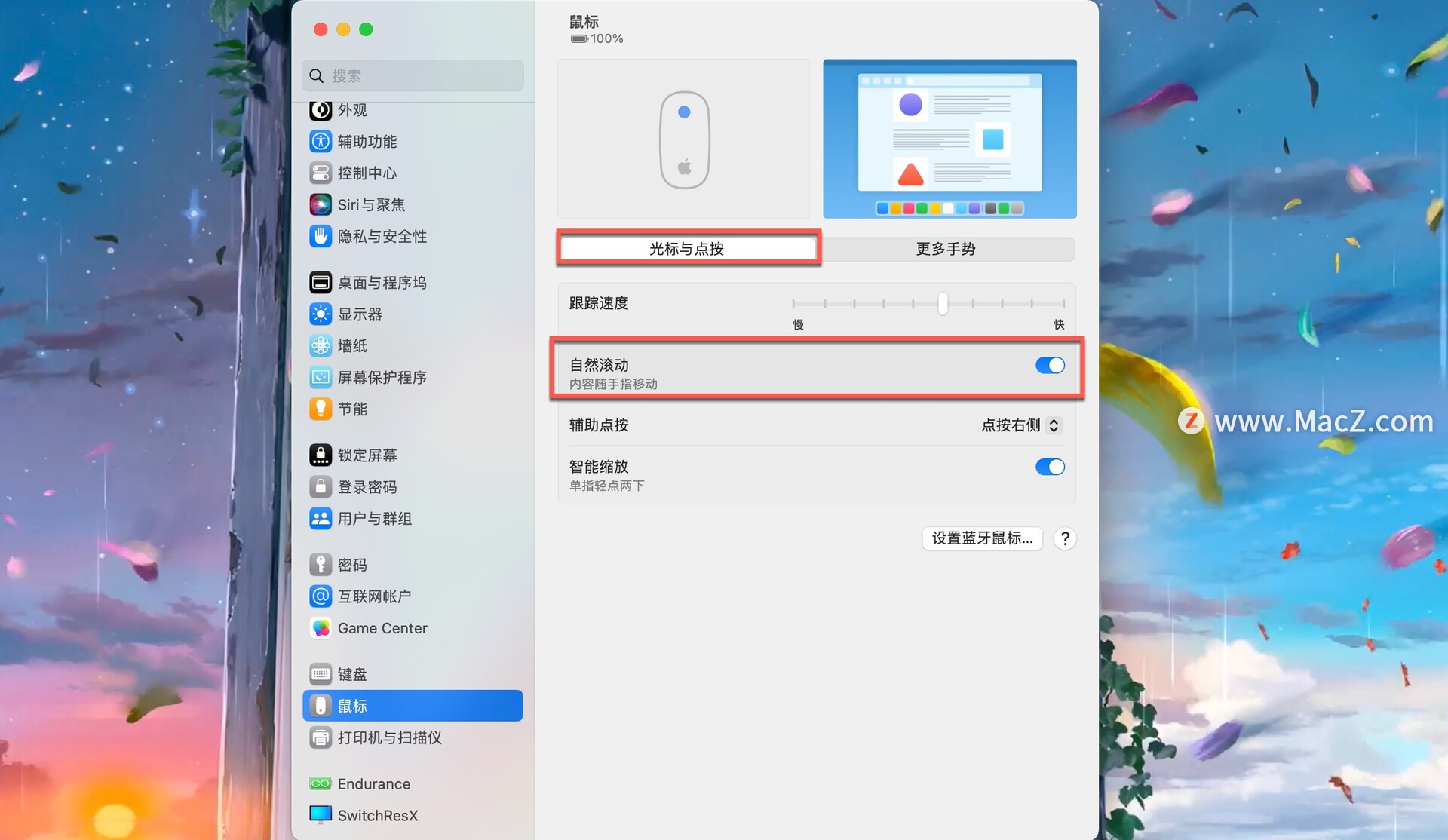Select the 光标与点按 tab
The image size is (1448, 840).
688,247
